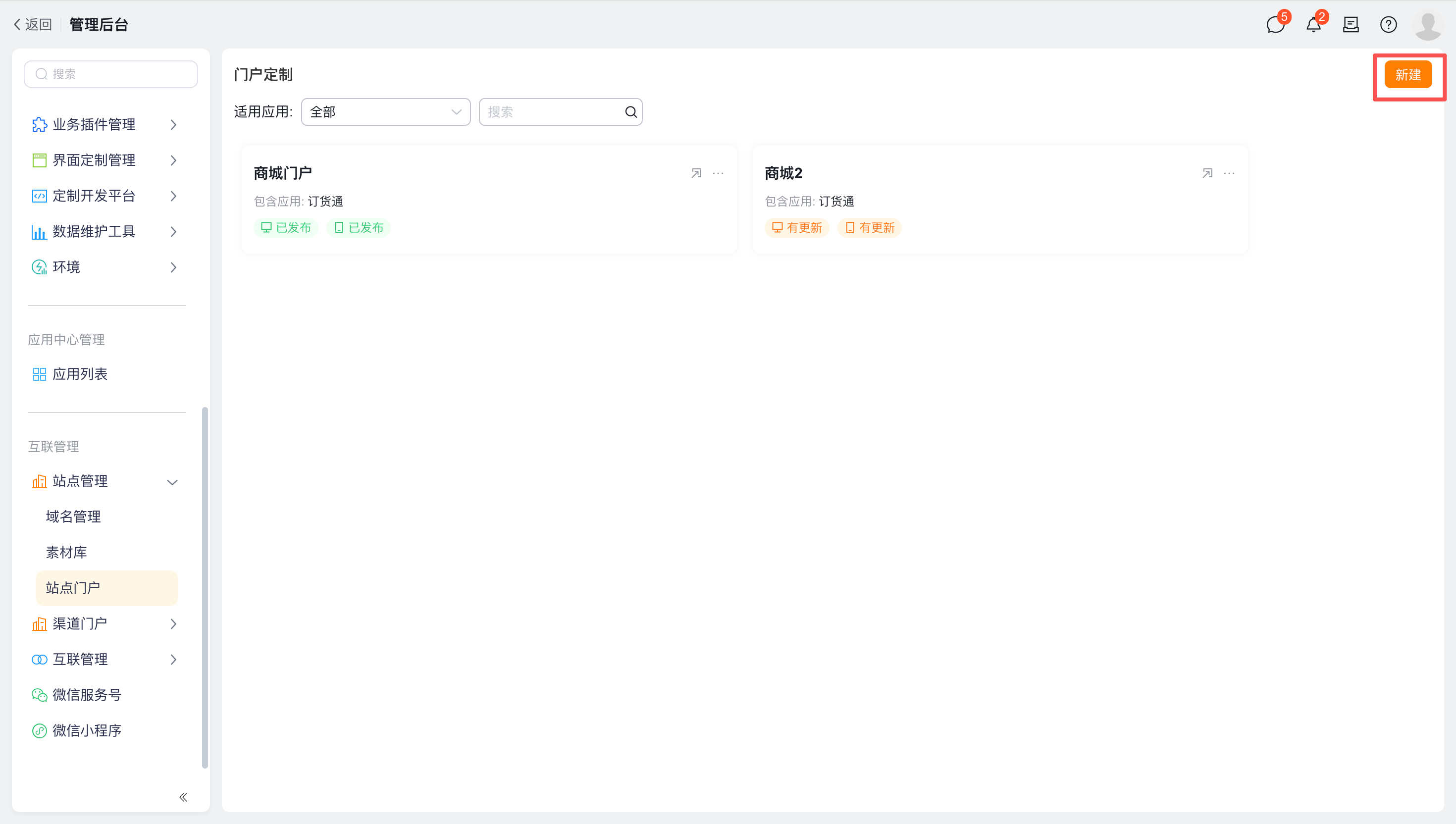Click the search magnifier icon in filter bar

(630, 112)
